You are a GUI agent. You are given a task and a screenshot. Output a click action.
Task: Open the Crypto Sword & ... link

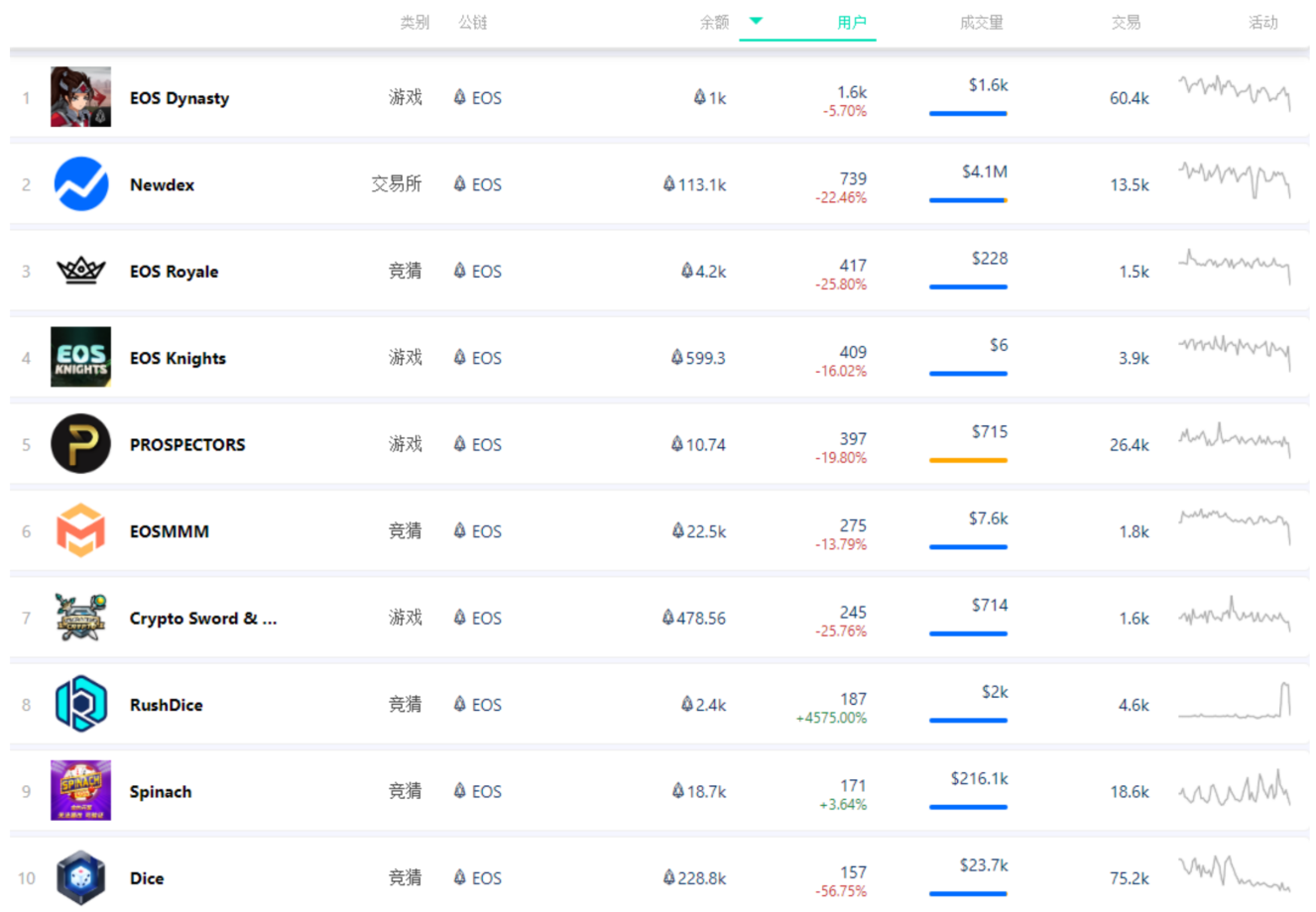(x=203, y=619)
